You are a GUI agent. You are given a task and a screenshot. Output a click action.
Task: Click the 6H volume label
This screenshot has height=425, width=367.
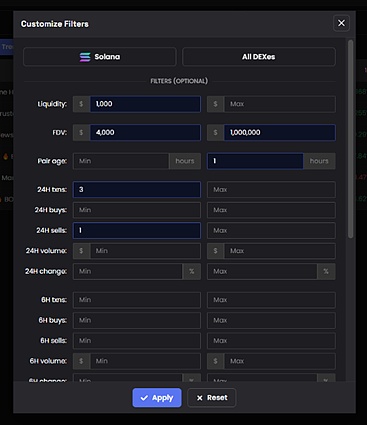point(48,361)
